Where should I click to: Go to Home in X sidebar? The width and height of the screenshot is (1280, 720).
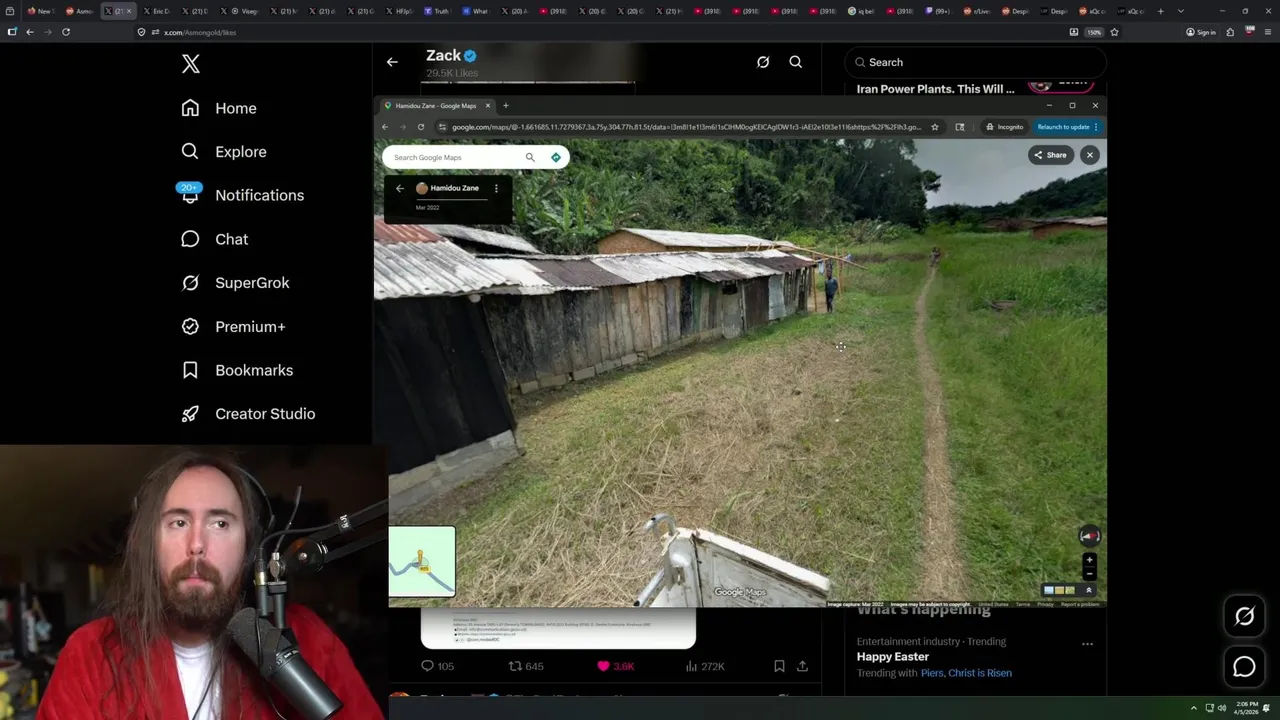tap(219, 108)
